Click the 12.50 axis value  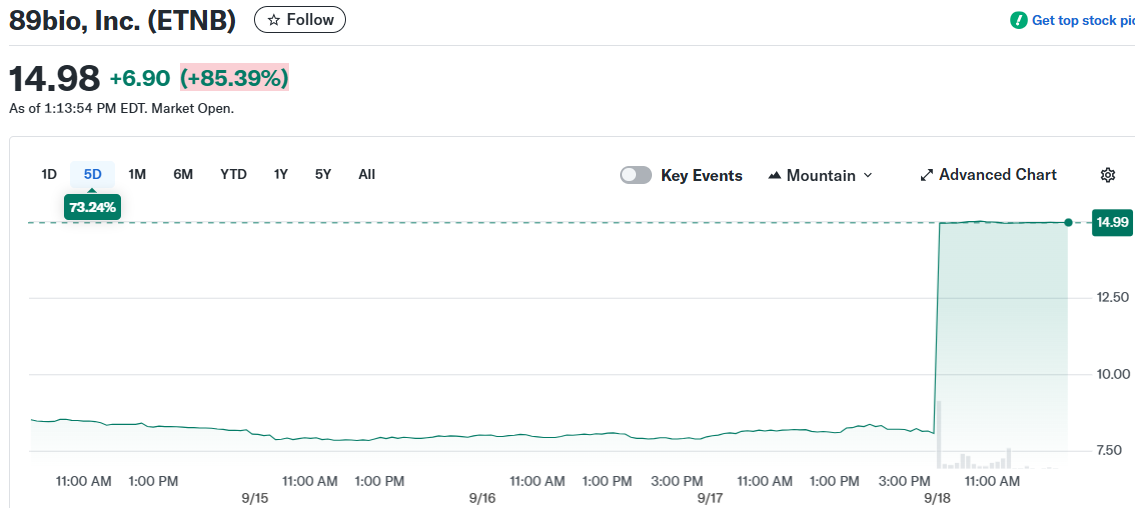coord(1113,297)
